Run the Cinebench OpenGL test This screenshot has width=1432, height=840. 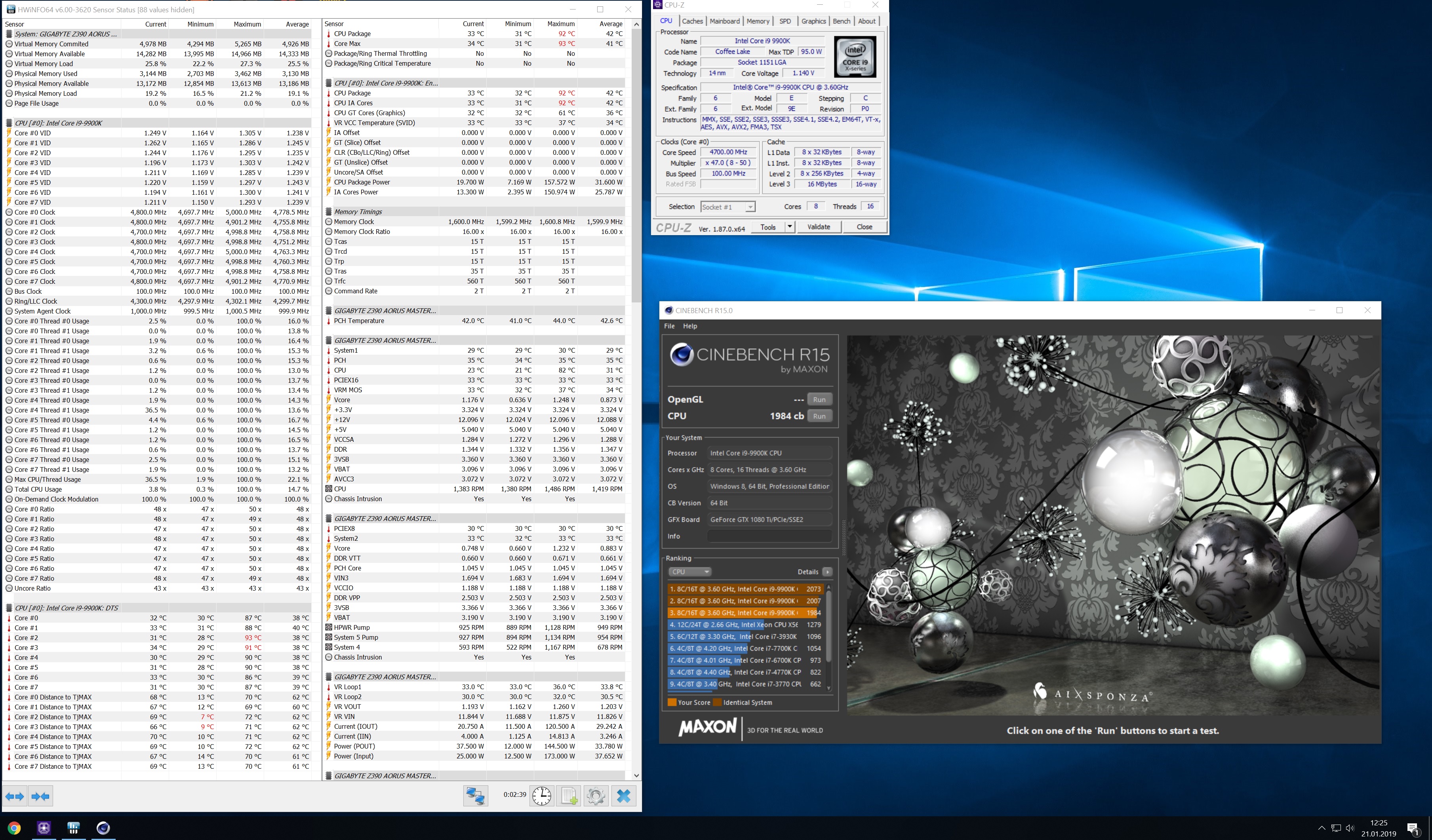[819, 399]
